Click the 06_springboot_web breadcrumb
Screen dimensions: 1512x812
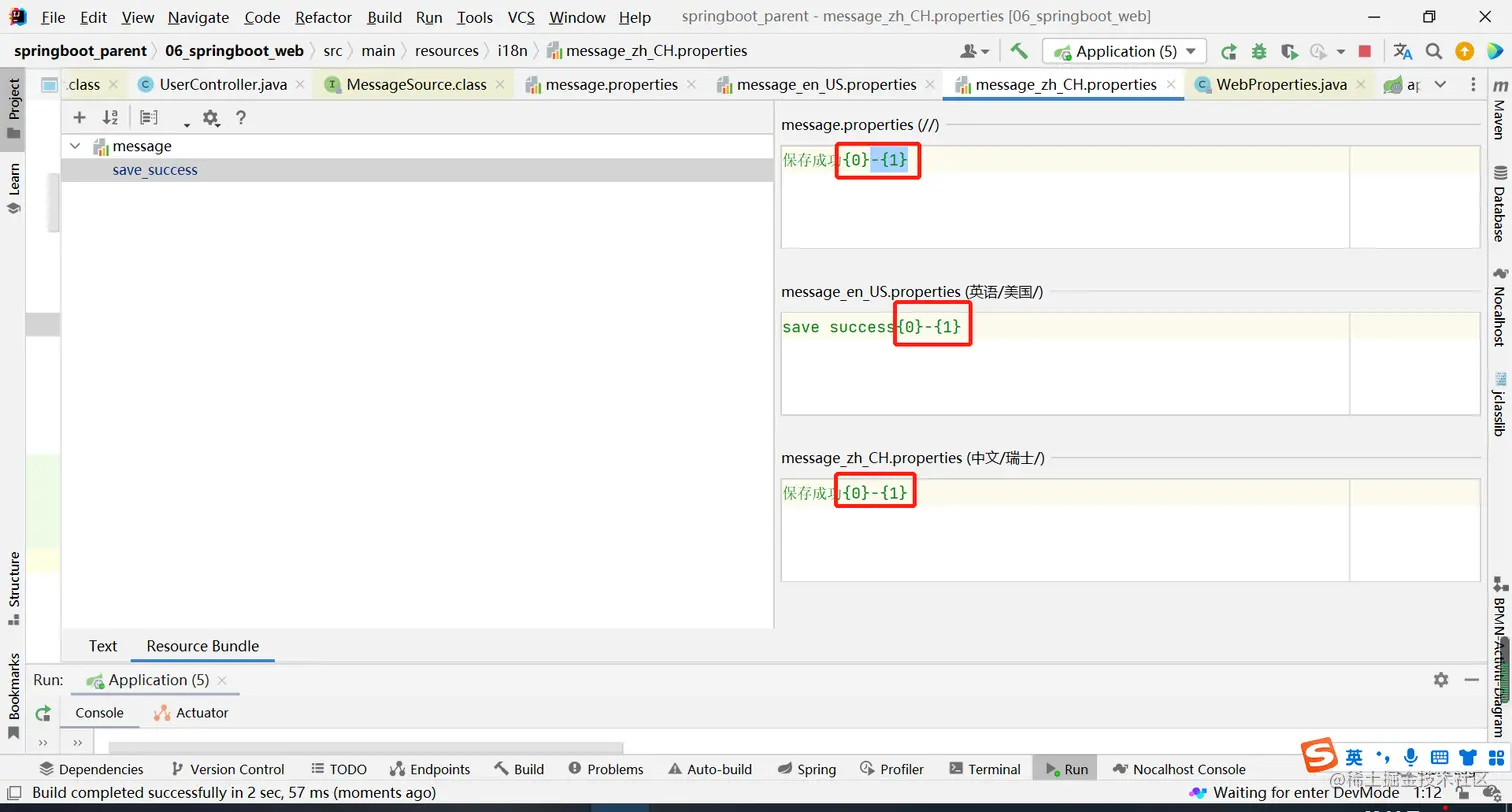click(234, 51)
